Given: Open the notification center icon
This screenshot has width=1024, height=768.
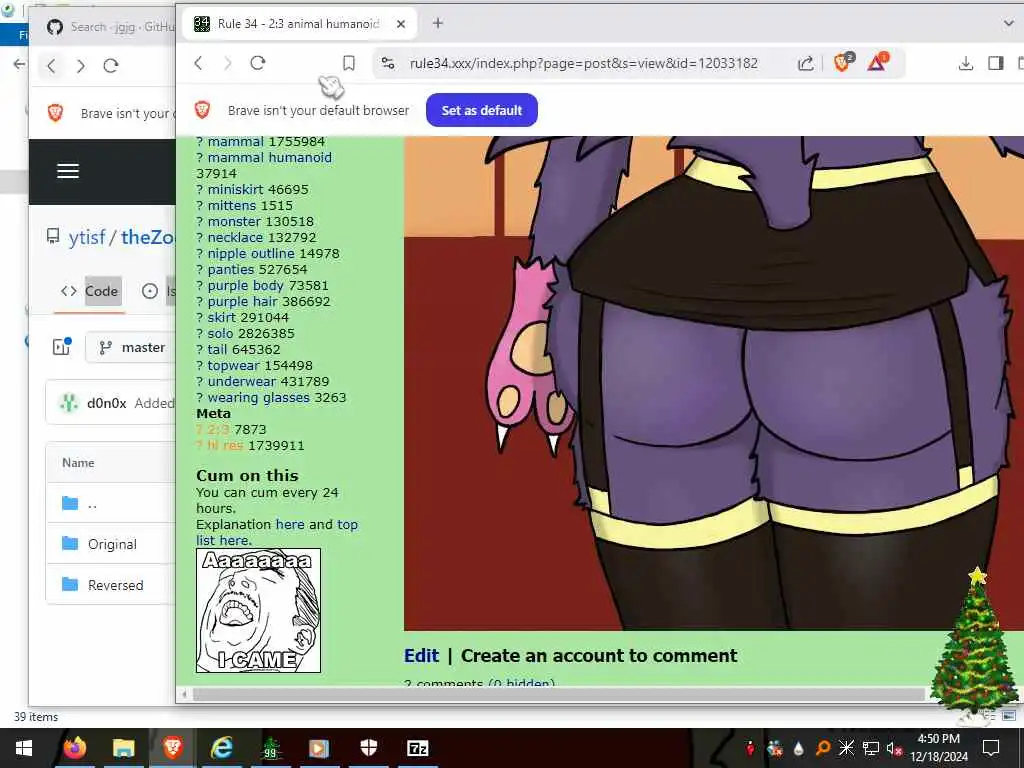Looking at the screenshot, I should pos(991,748).
